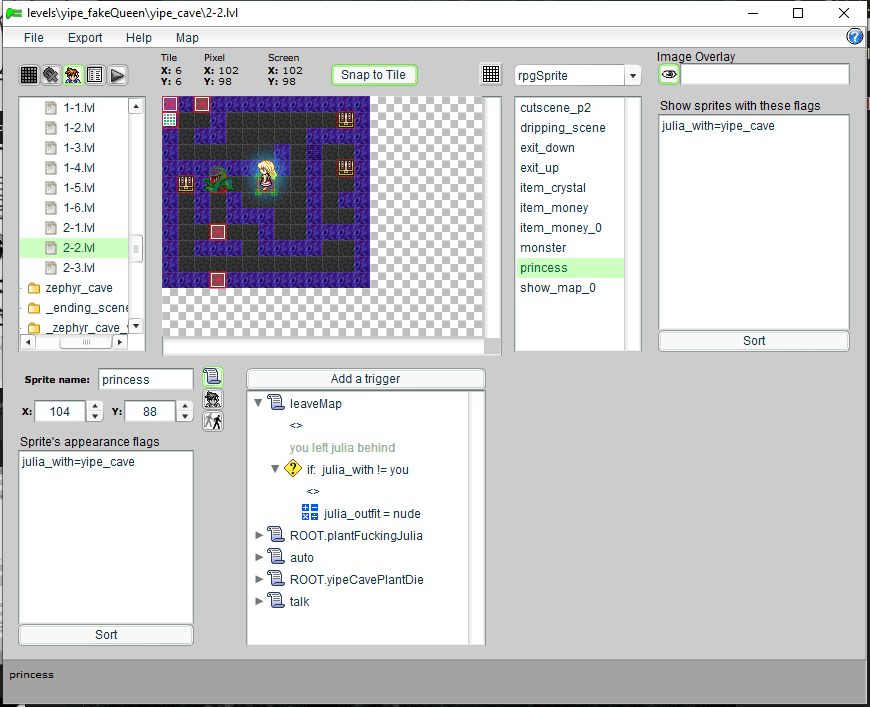Collapse the leaveMap trigger node
This screenshot has width=870, height=707.
coord(259,403)
